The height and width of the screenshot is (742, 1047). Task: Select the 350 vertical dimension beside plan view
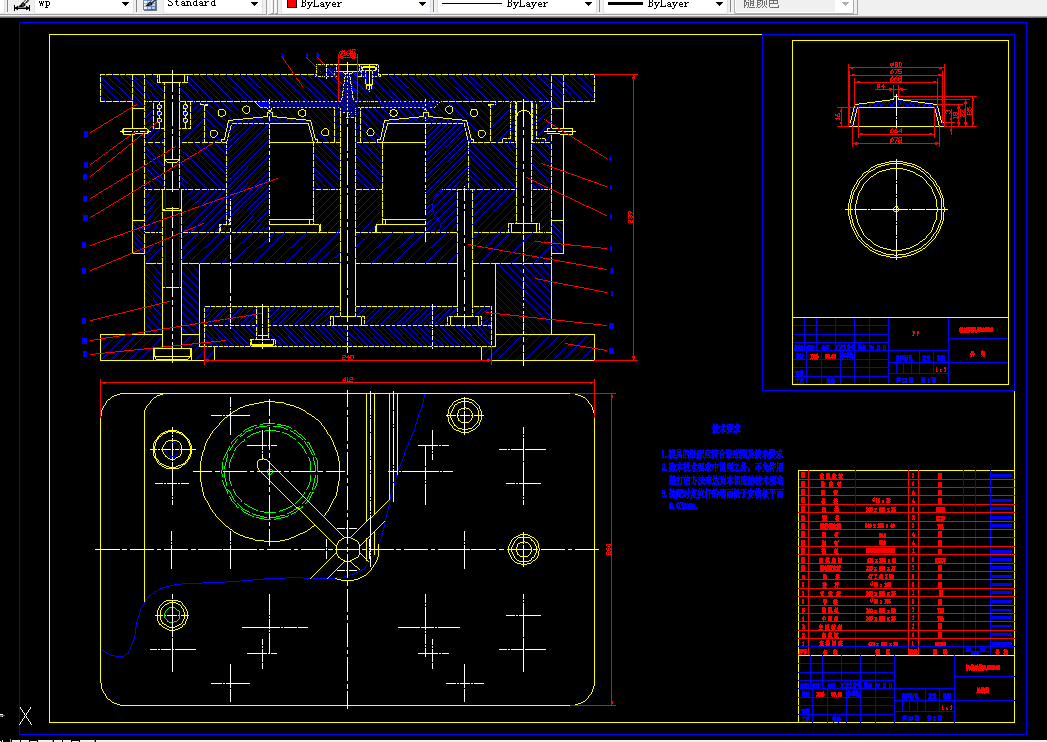609,549
